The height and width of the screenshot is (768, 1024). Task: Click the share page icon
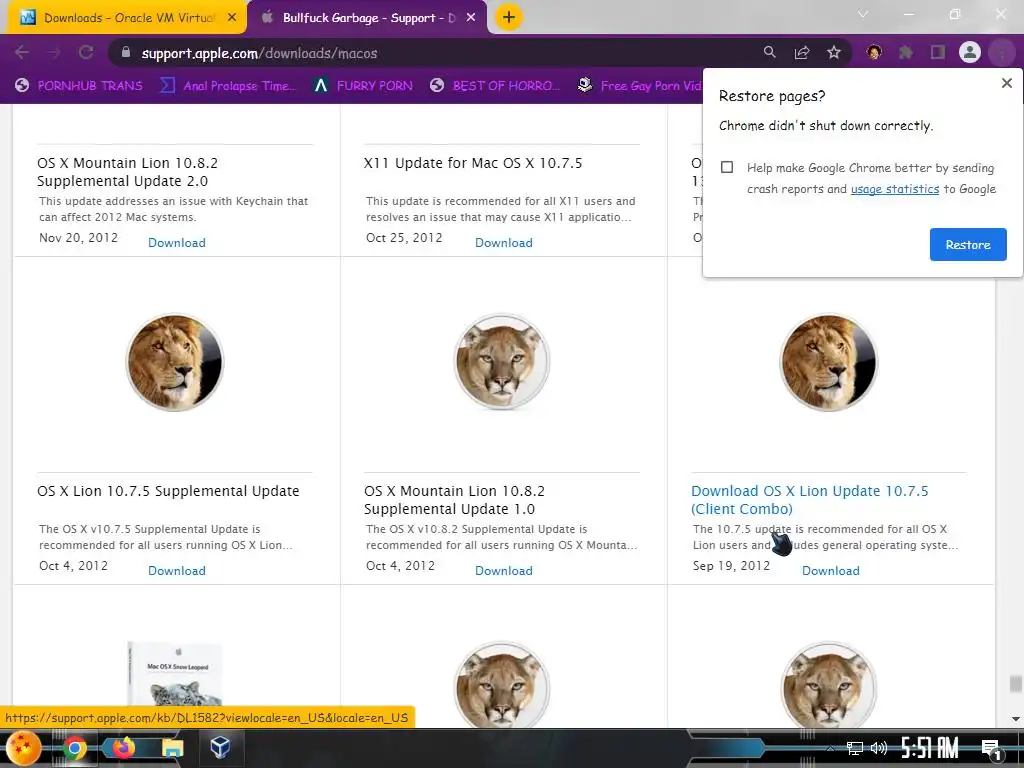(x=802, y=52)
